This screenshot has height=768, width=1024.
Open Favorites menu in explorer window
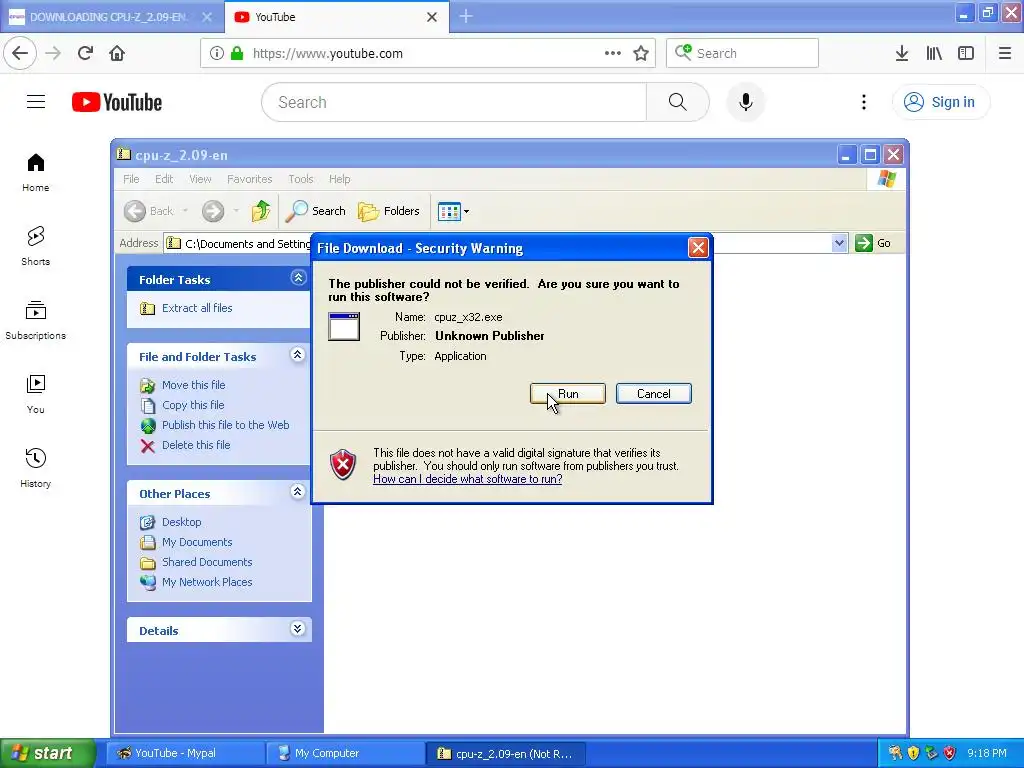tap(249, 179)
